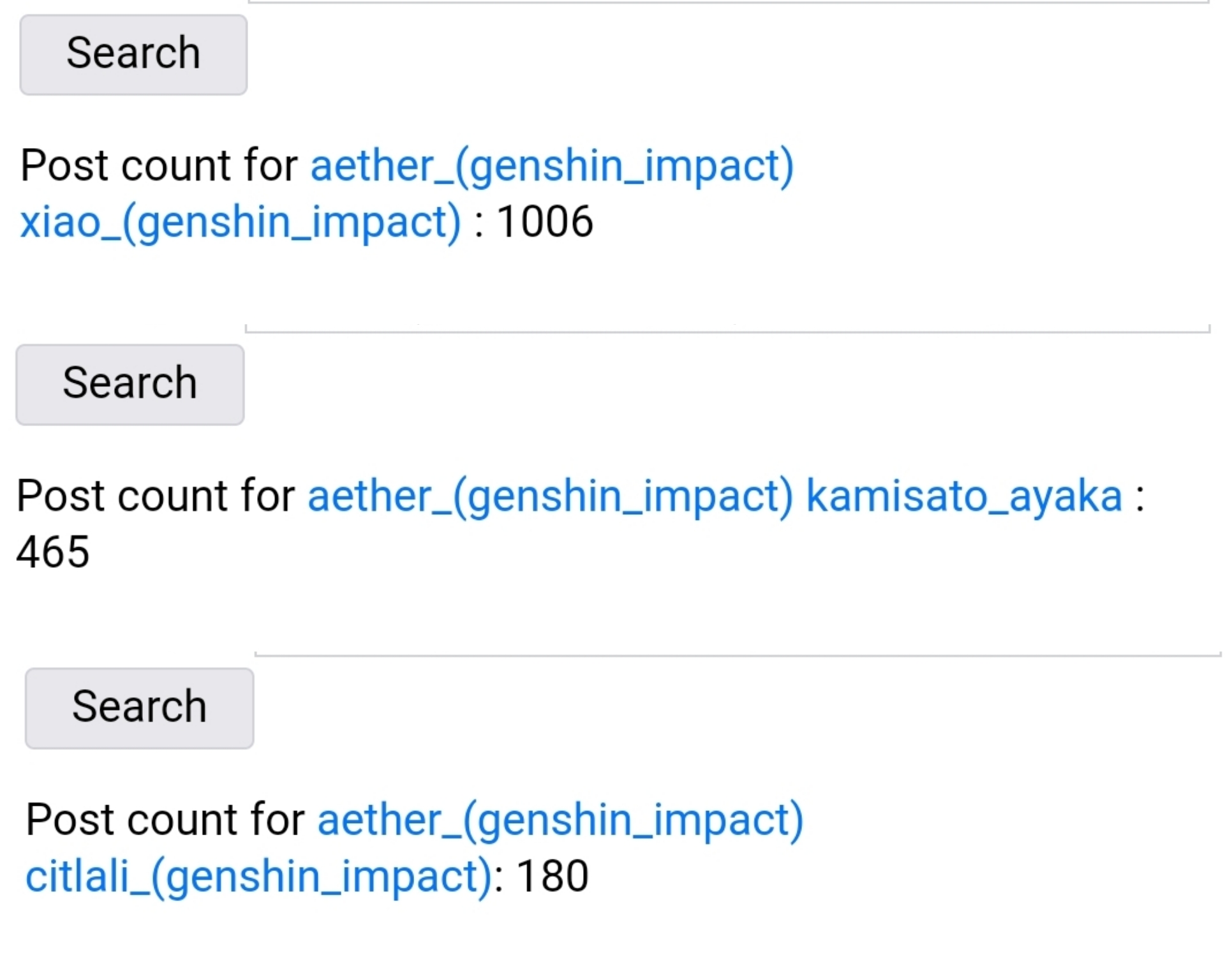The height and width of the screenshot is (980, 1225).
Task: Open the aether_(genshin_impact) link above the xiao link
Action: coord(552,166)
